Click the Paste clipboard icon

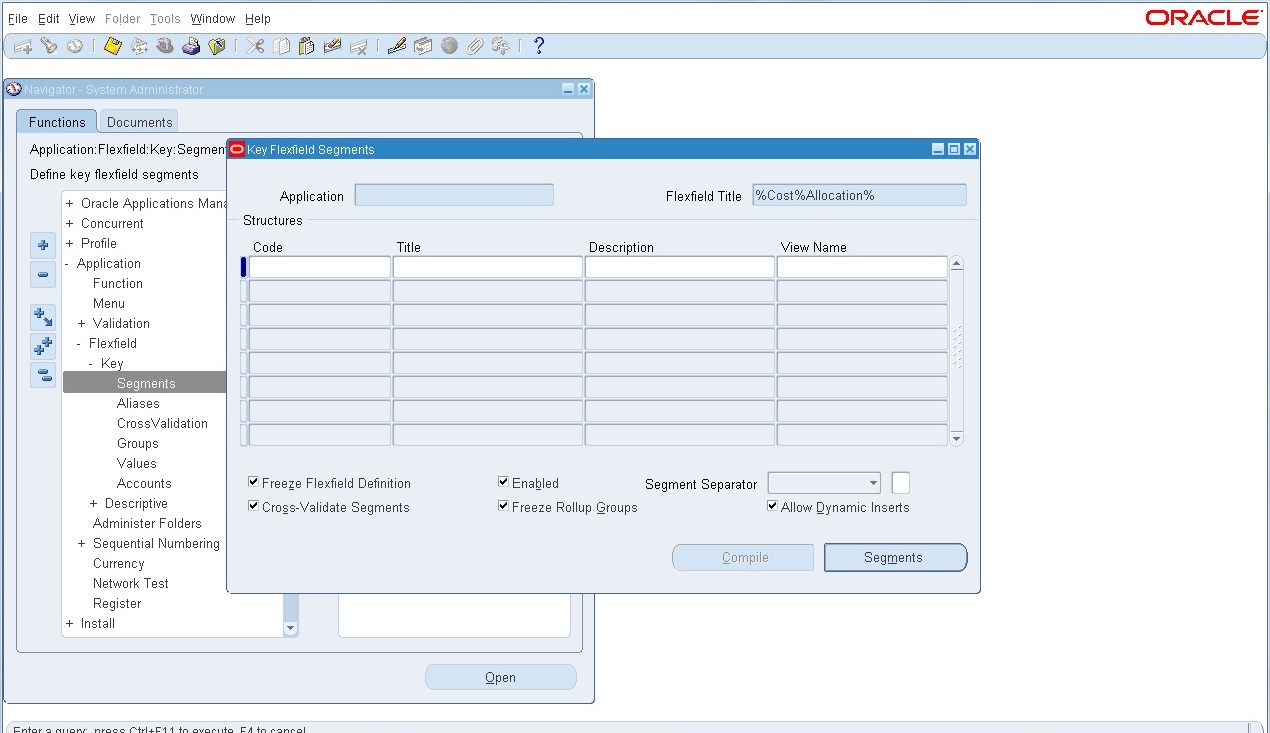[x=307, y=46]
